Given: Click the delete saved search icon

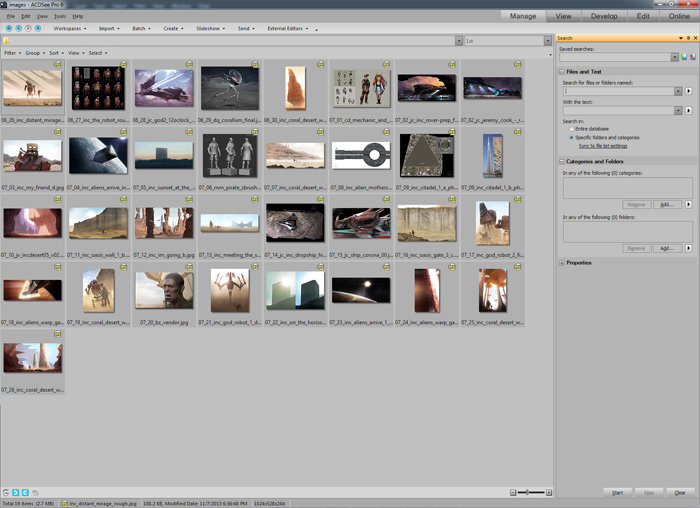Looking at the screenshot, I should pos(691,57).
